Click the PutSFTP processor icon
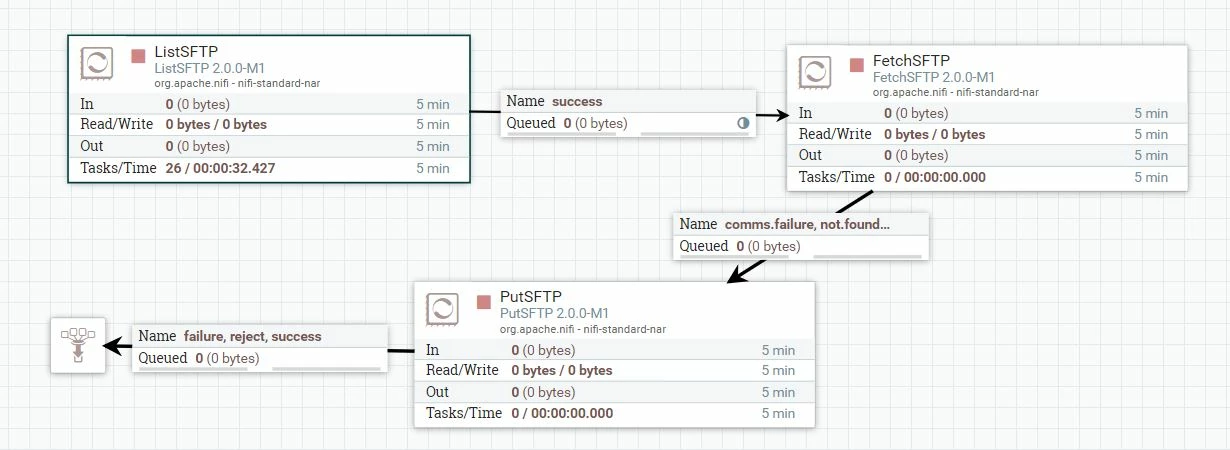This screenshot has height=450, width=1230. point(442,309)
